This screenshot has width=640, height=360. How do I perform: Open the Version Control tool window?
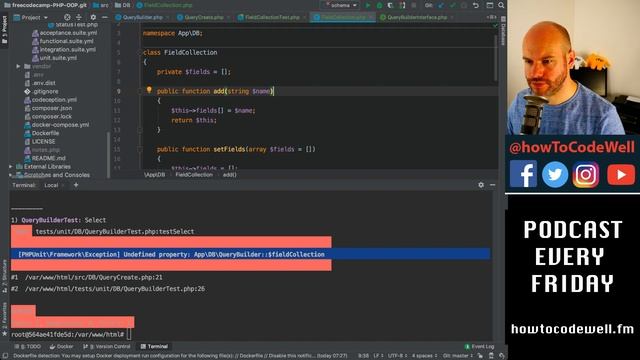[107, 347]
